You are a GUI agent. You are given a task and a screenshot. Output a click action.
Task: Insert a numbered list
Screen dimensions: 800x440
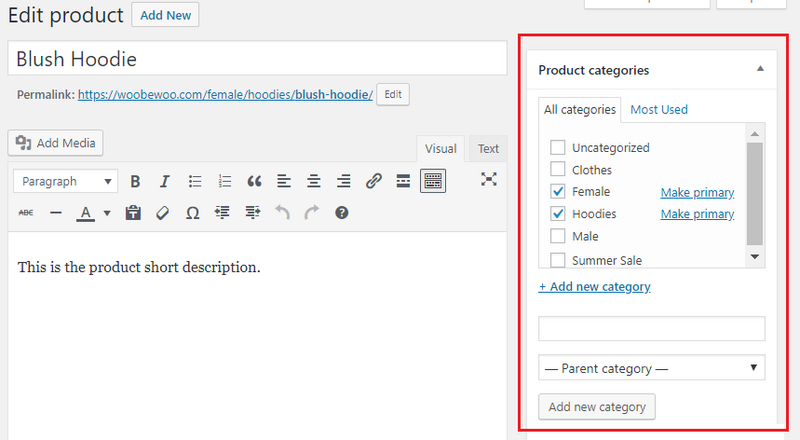point(224,181)
